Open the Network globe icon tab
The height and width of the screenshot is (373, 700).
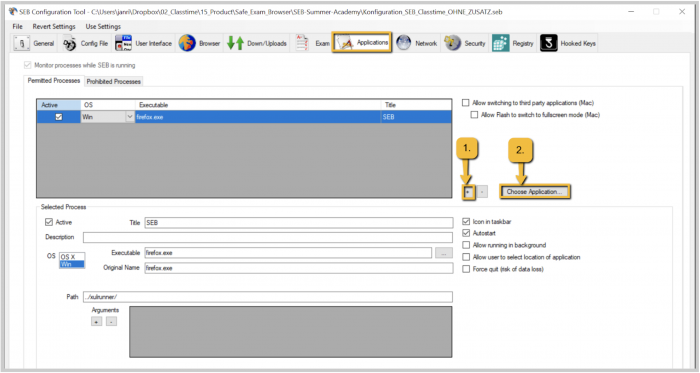[404, 43]
